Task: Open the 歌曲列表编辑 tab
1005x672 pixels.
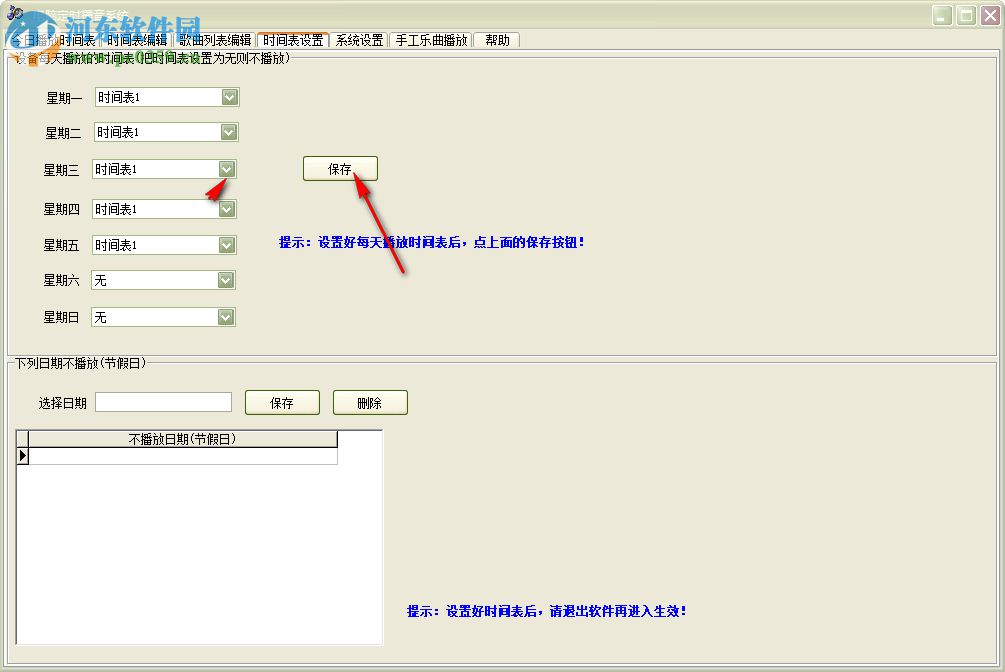Action: 215,40
